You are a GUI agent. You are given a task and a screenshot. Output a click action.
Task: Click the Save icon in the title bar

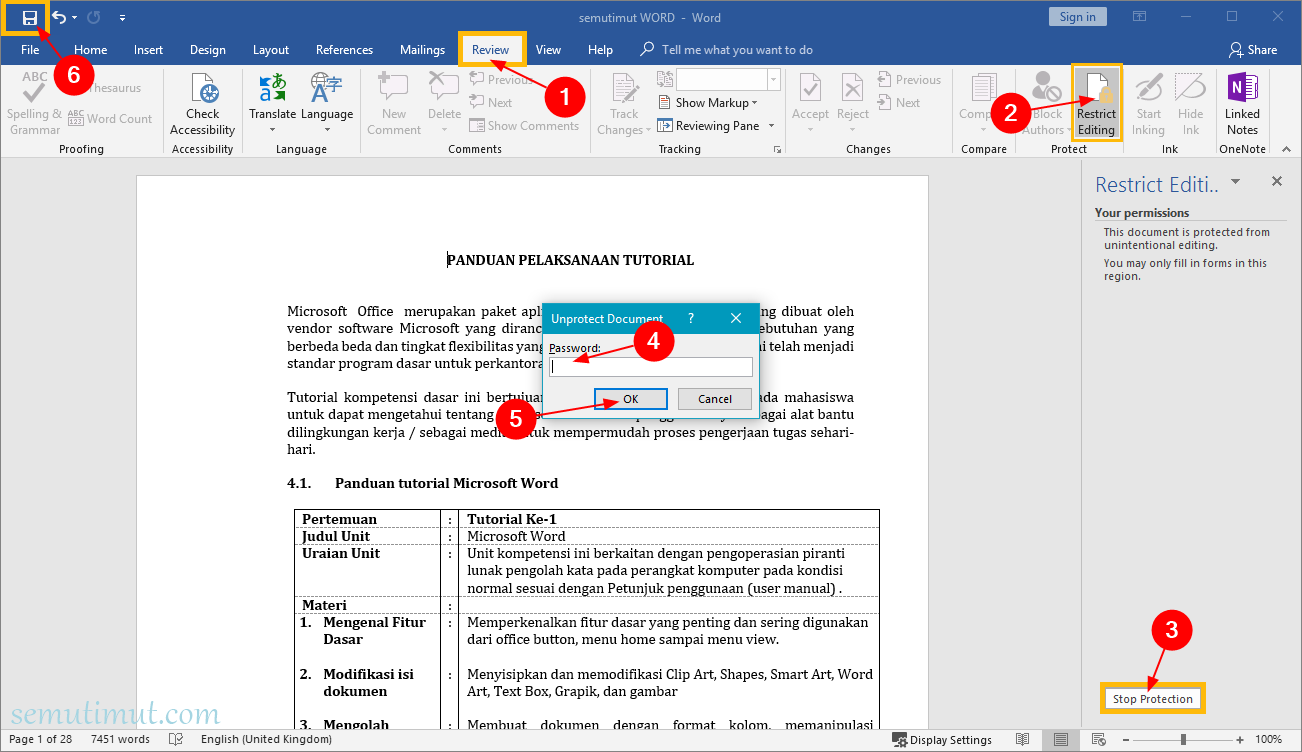[x=30, y=17]
